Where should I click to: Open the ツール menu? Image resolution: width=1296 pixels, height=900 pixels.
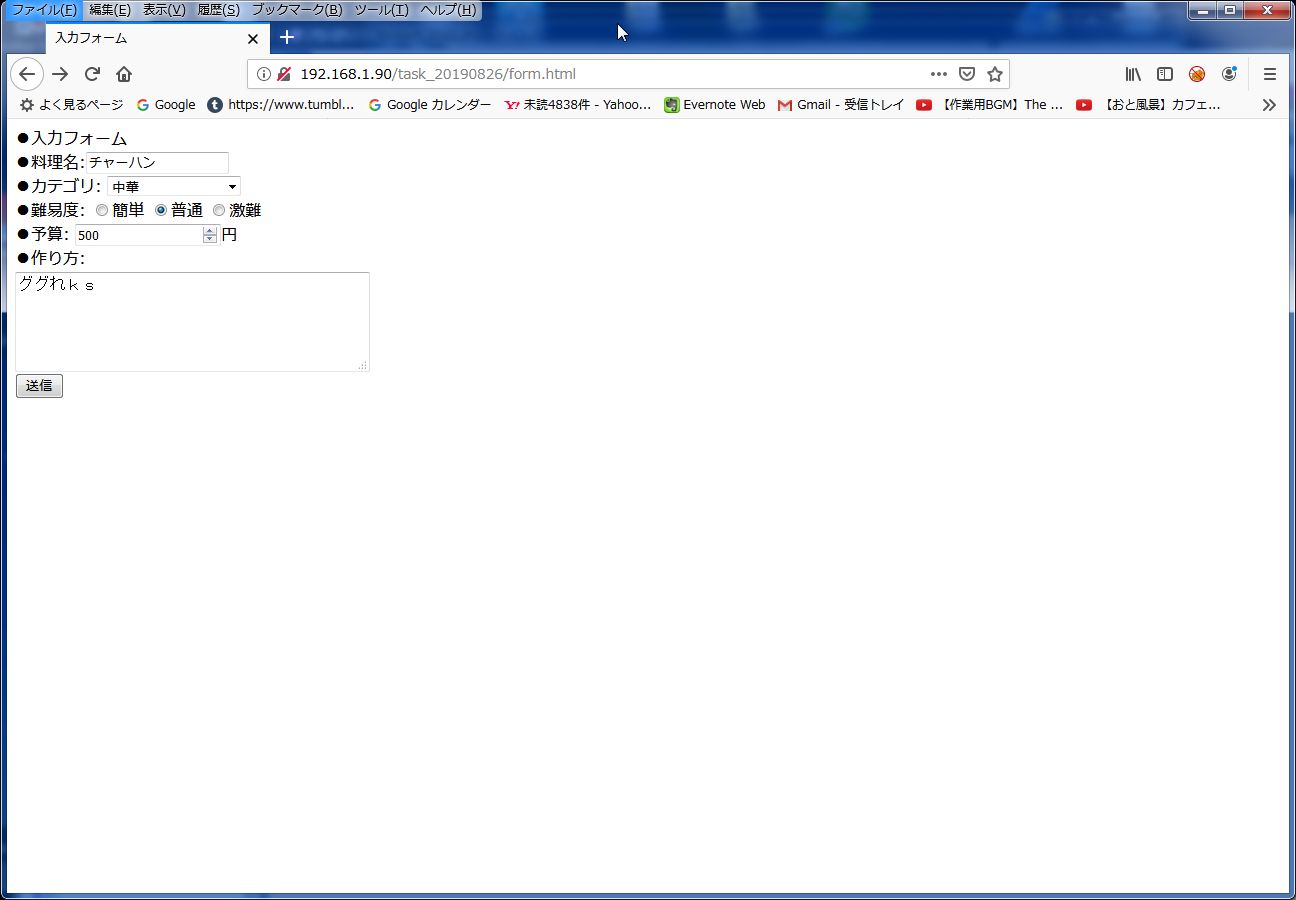coord(381,10)
